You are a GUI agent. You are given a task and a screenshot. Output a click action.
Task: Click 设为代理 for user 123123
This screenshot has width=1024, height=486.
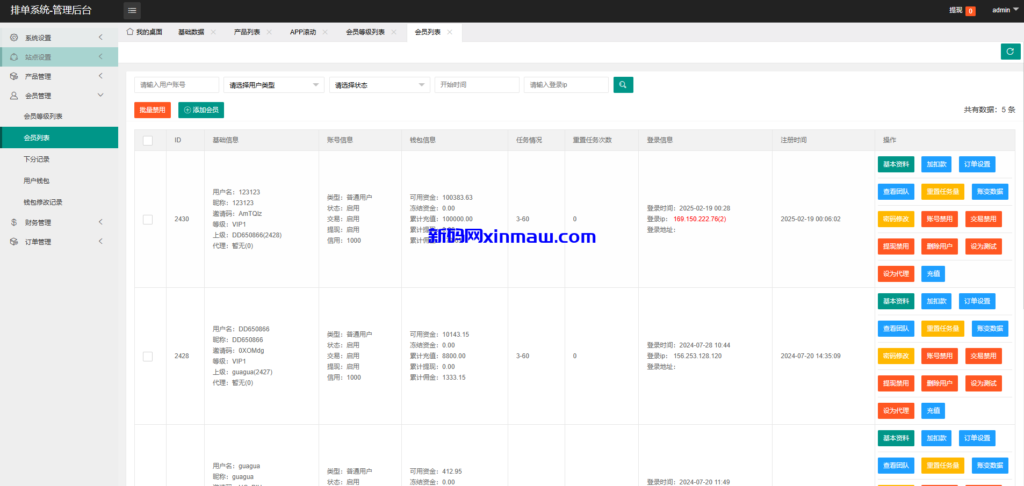(896, 274)
